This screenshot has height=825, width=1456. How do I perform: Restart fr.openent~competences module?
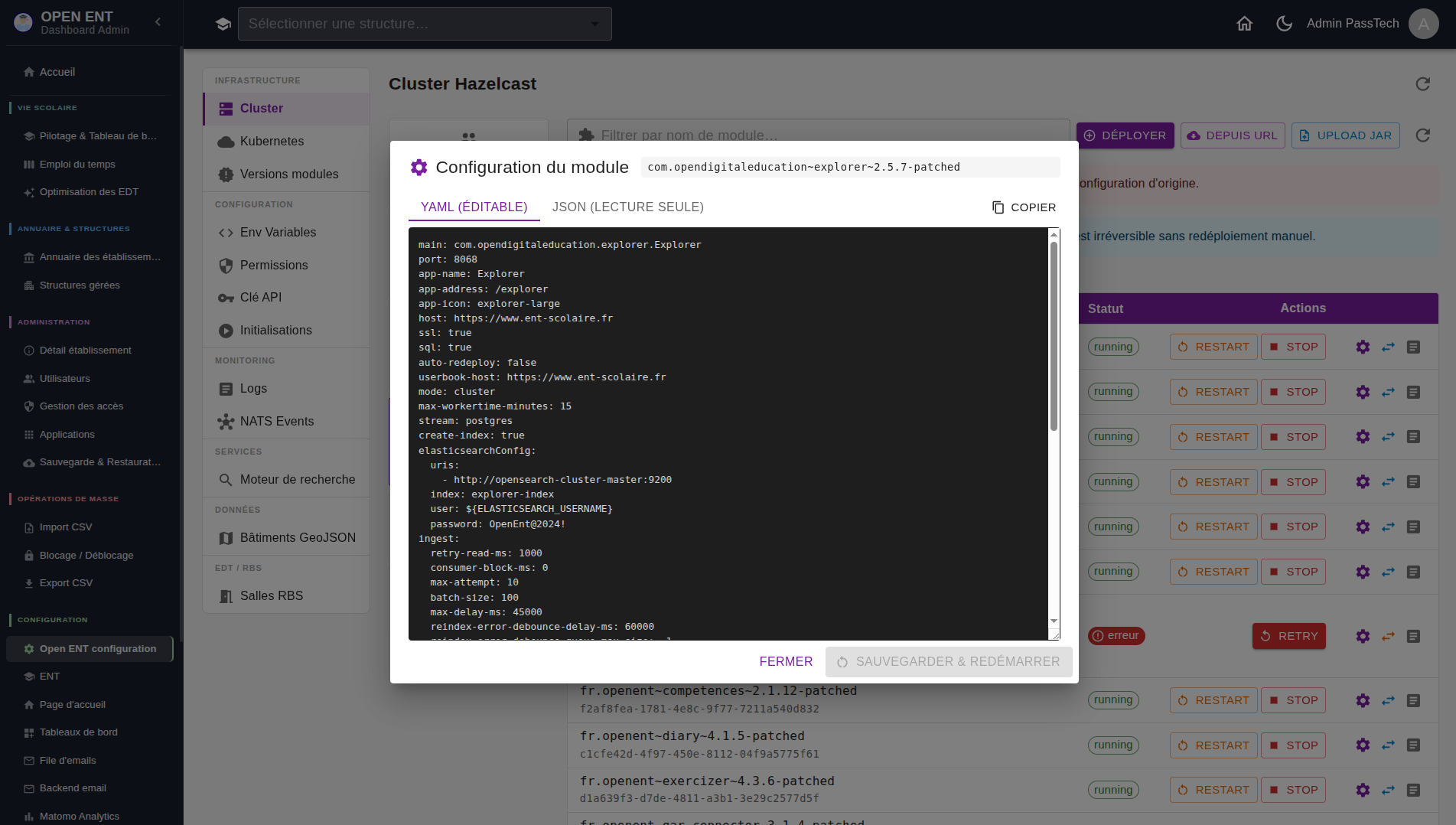coord(1213,700)
